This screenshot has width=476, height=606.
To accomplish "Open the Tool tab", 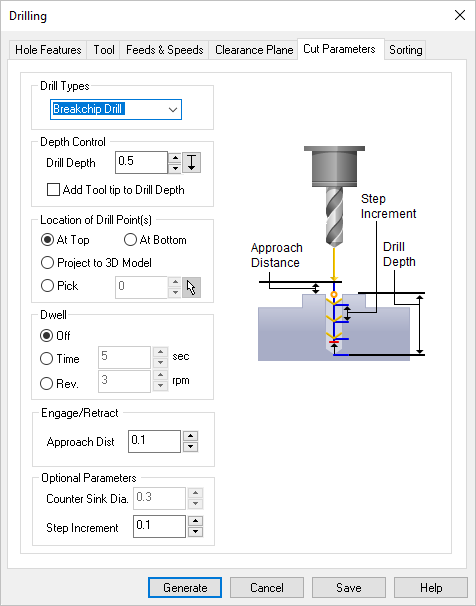I will pos(104,50).
